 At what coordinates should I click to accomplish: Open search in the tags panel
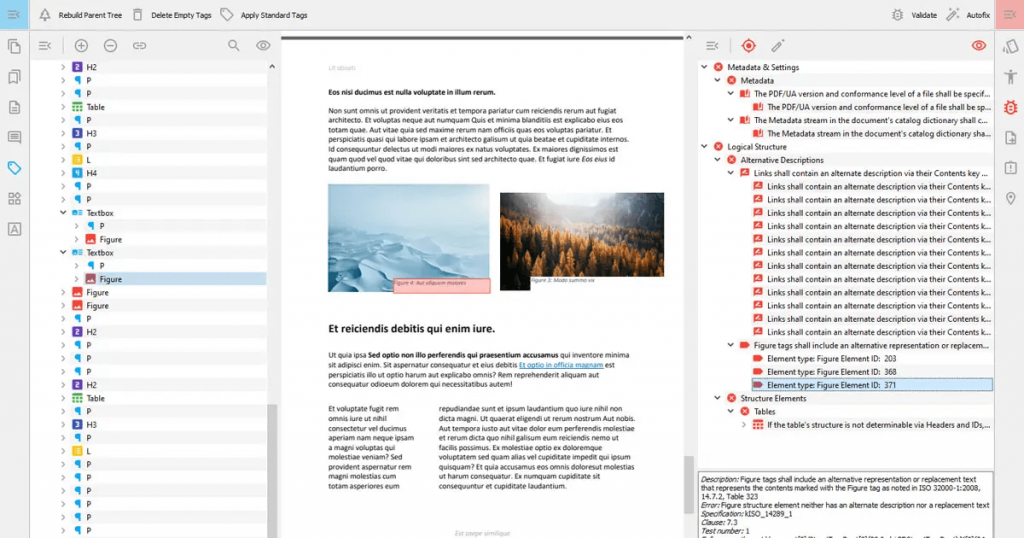[234, 46]
